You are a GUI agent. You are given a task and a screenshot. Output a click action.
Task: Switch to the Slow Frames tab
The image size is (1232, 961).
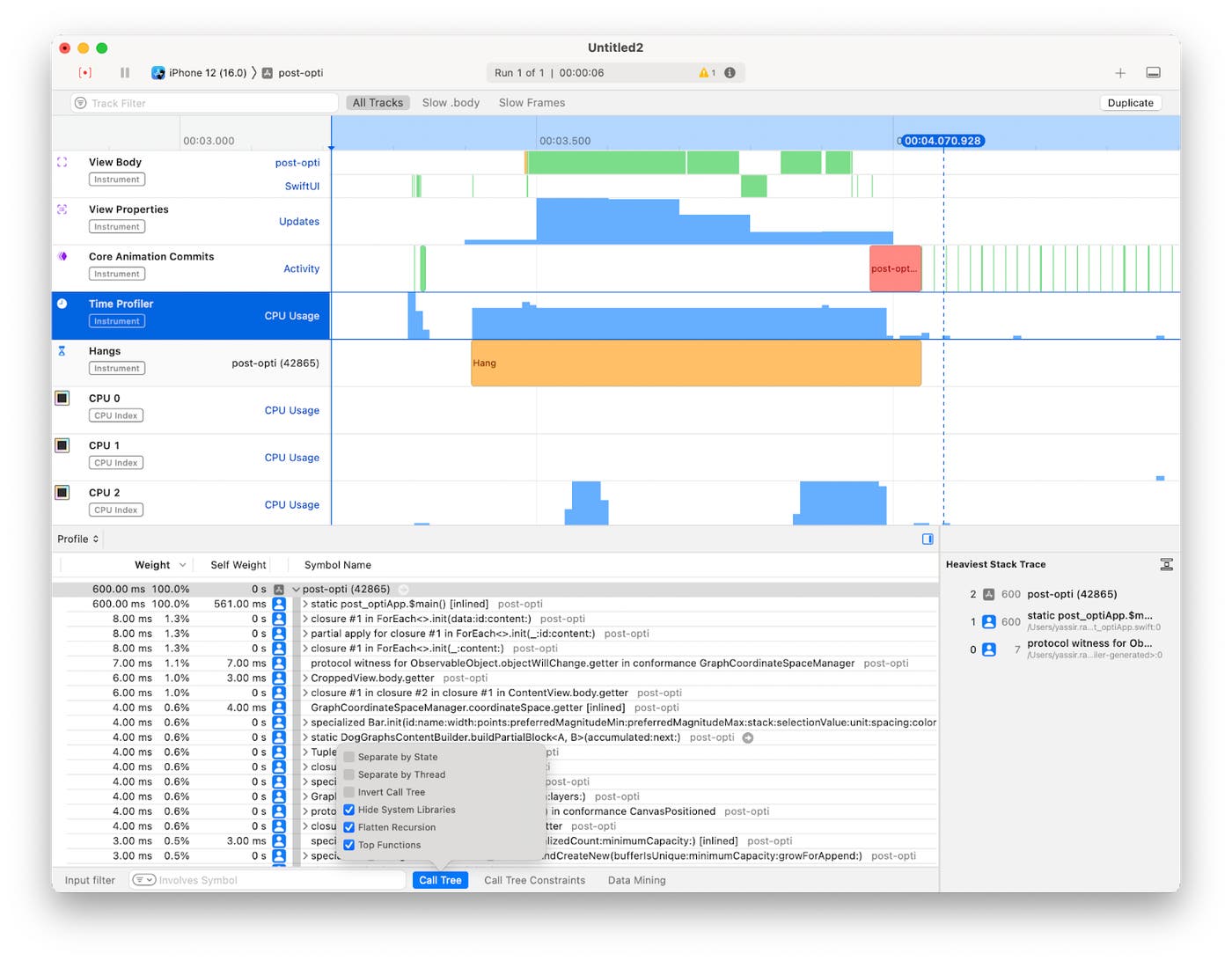click(531, 102)
